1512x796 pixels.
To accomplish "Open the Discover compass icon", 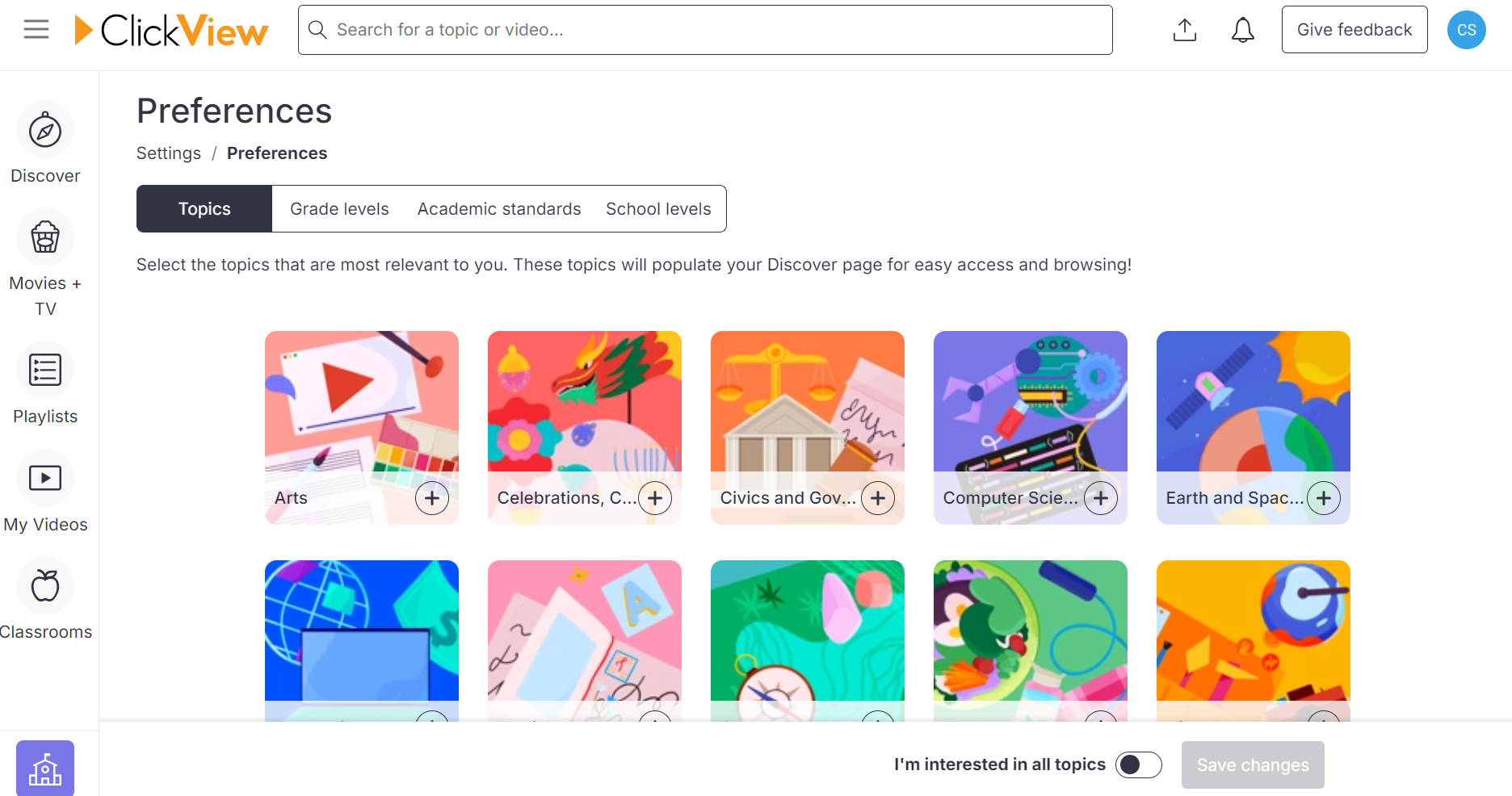I will pyautogui.click(x=45, y=130).
